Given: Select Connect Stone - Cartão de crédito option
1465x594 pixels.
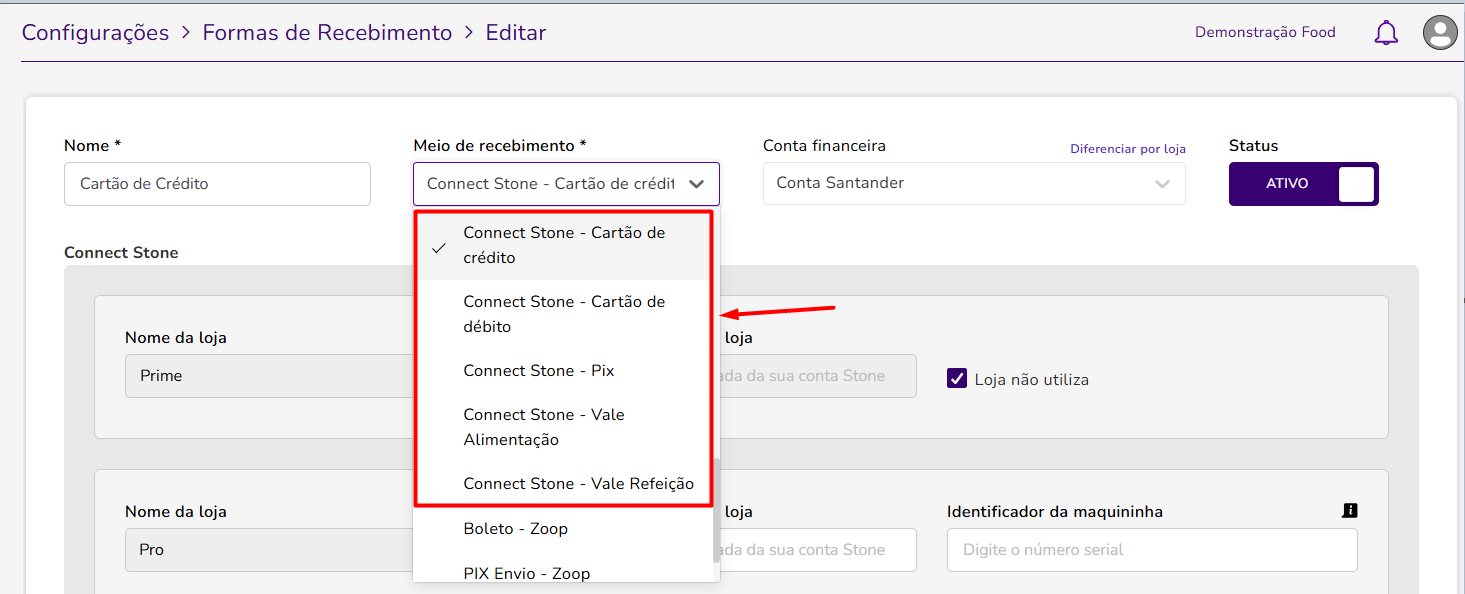Looking at the screenshot, I should click(x=566, y=245).
